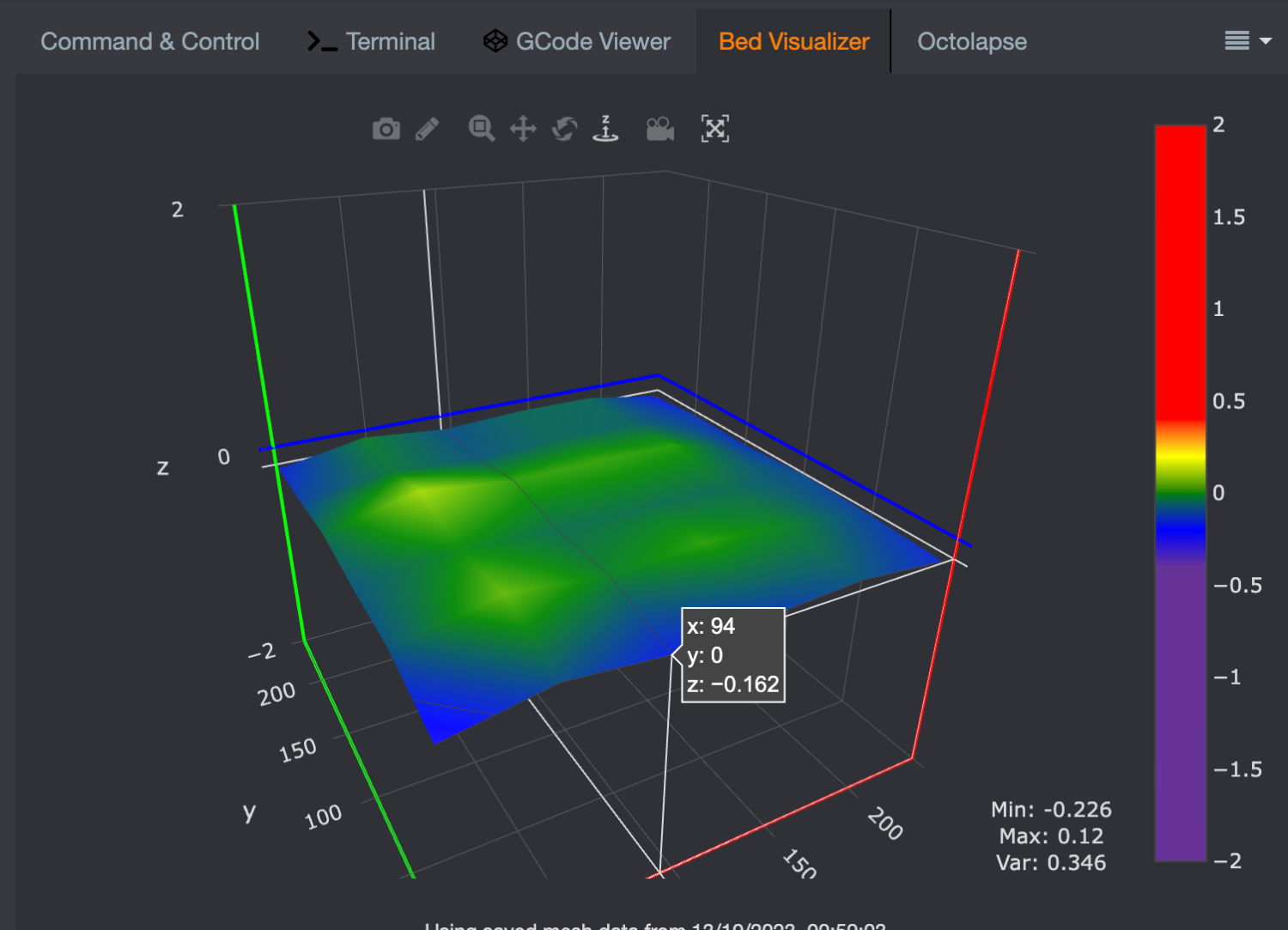Click the pencil edit chart icon
The height and width of the screenshot is (930, 1288).
pyautogui.click(x=427, y=129)
